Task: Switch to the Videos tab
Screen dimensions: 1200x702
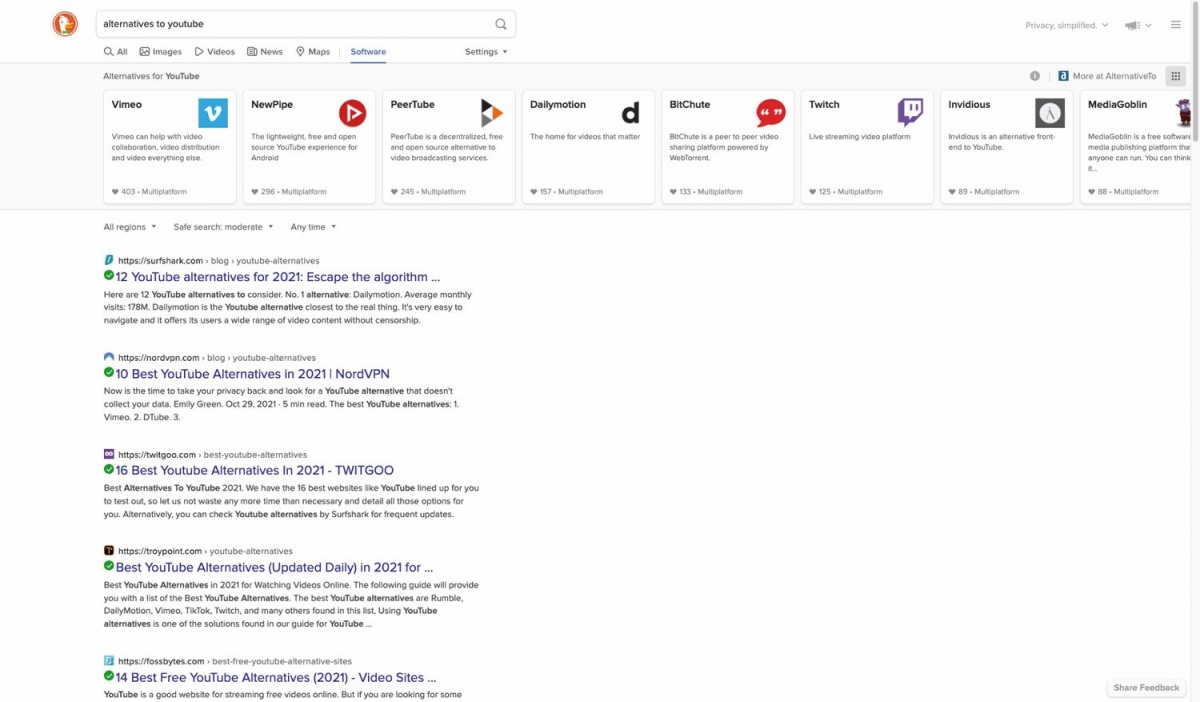Action: pos(215,52)
